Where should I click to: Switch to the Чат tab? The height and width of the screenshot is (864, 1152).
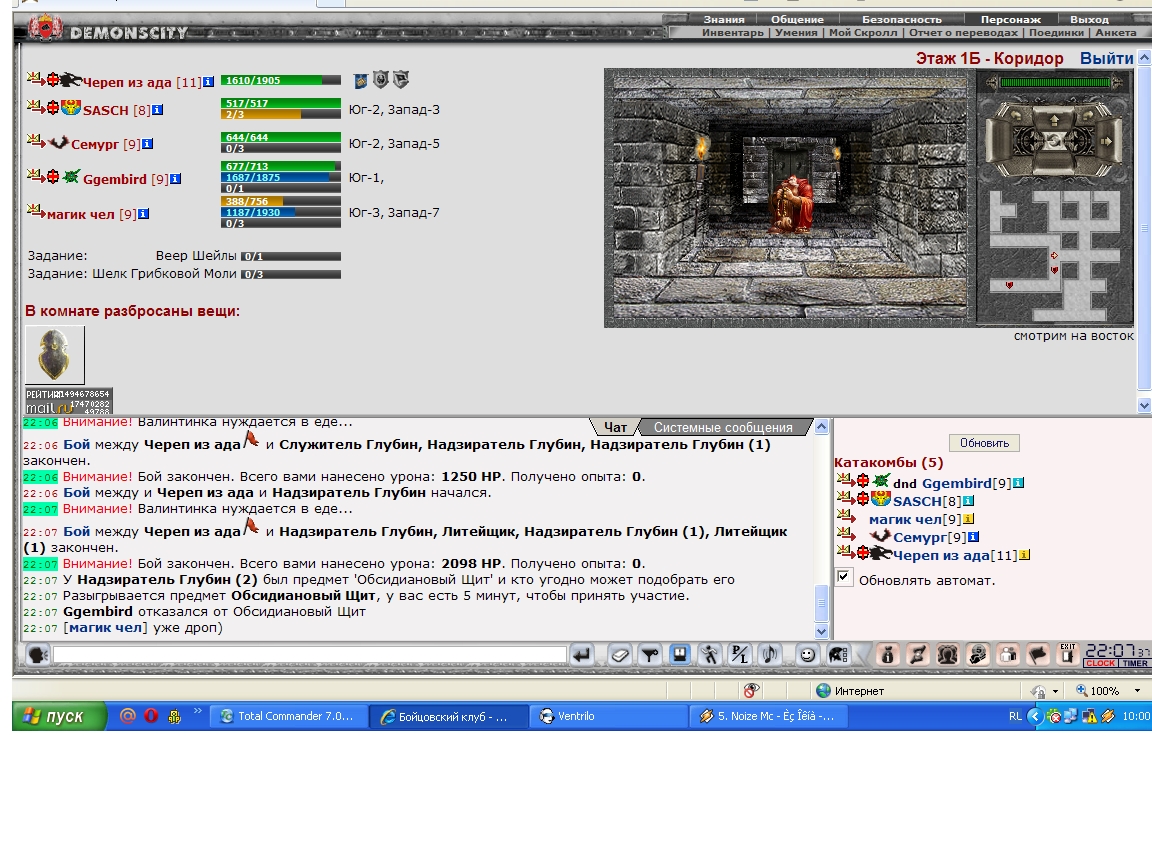click(x=615, y=427)
